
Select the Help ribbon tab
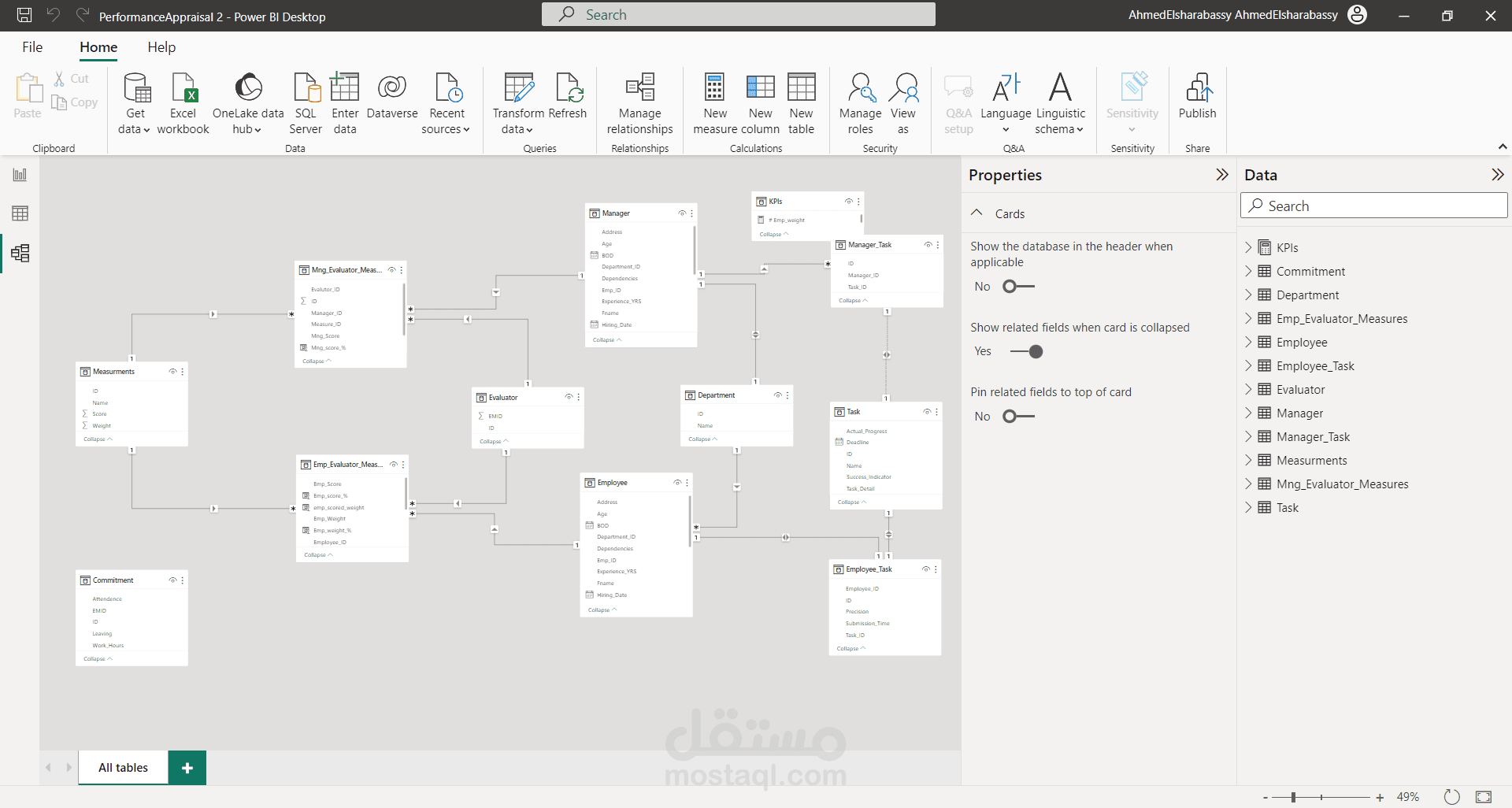[x=161, y=47]
